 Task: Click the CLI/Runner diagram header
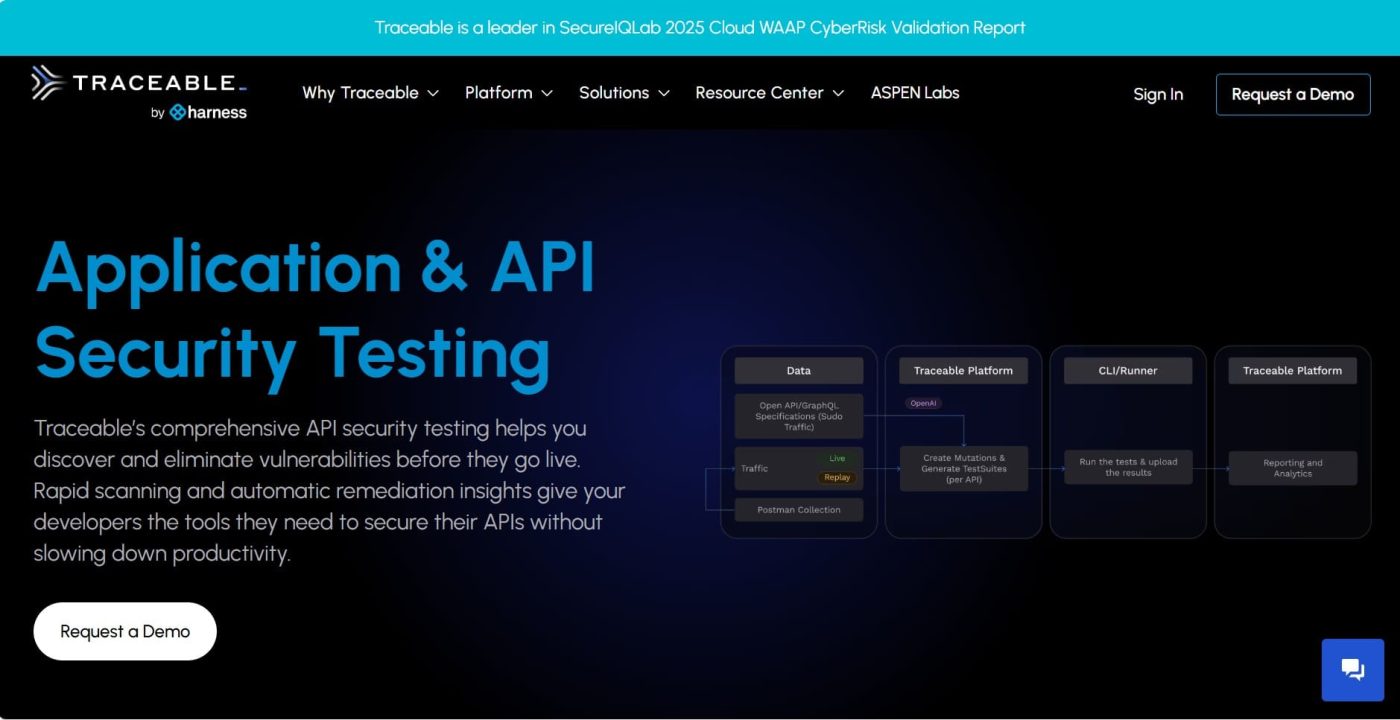[1128, 371]
